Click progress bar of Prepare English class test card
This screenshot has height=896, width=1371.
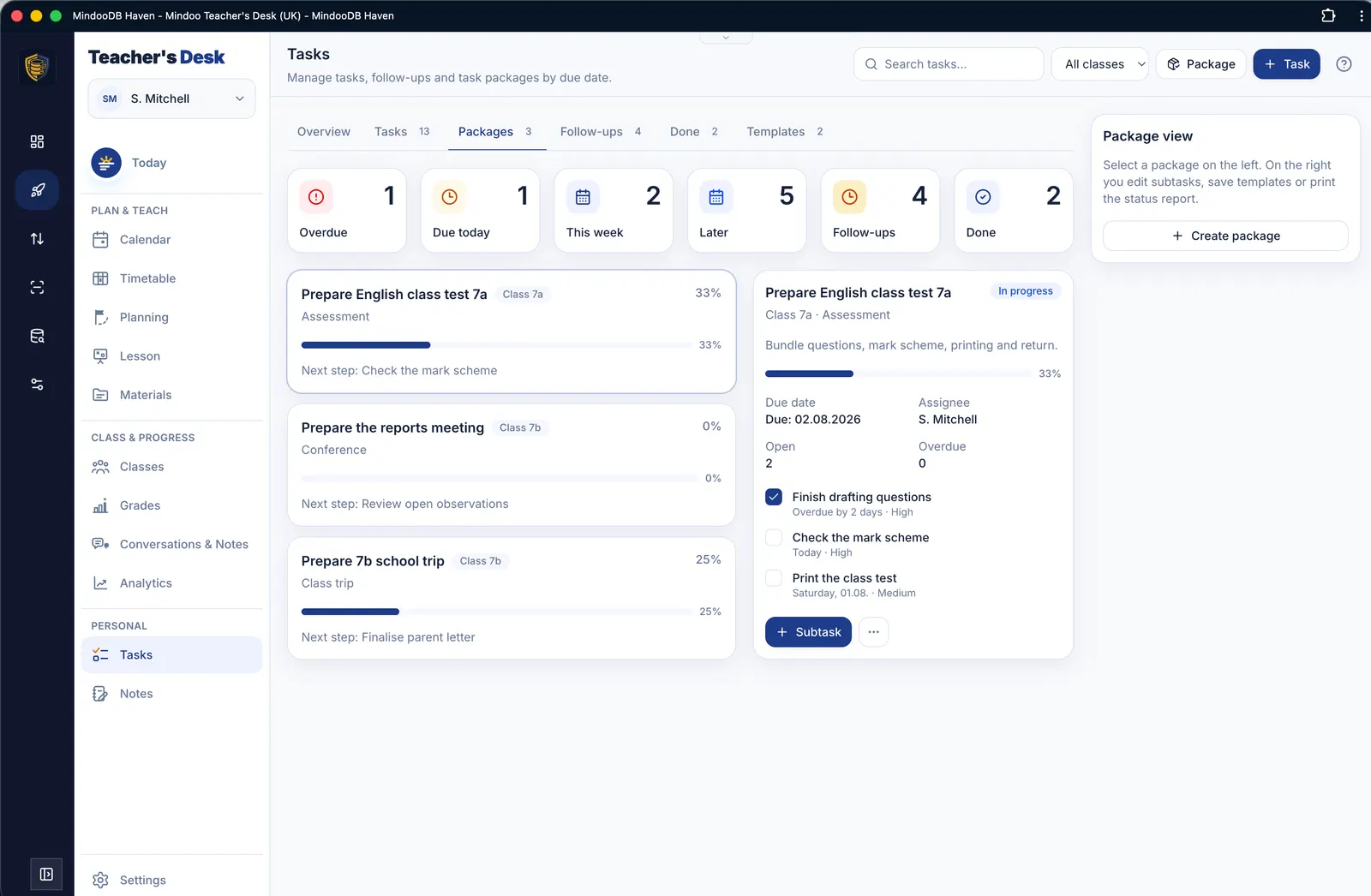(497, 345)
